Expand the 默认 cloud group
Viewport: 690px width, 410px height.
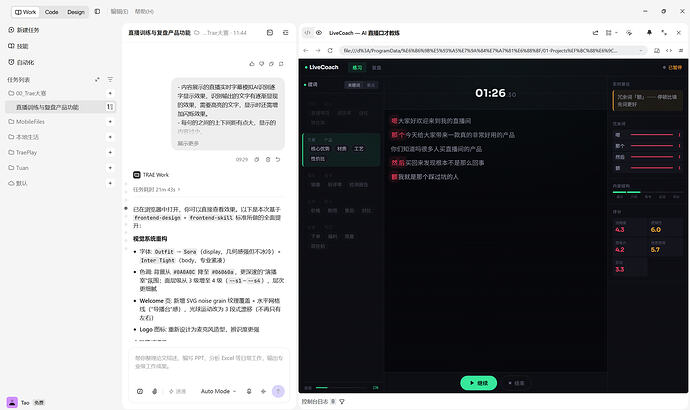click(18, 183)
